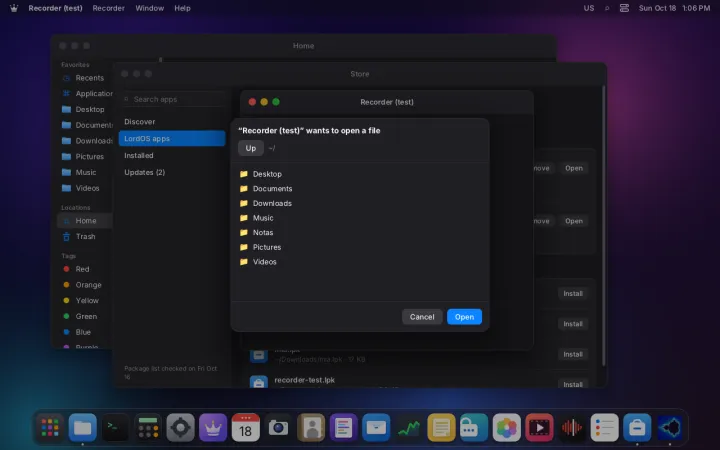Click the blue Open button in the dialog
This screenshot has height=450, width=720.
464,317
